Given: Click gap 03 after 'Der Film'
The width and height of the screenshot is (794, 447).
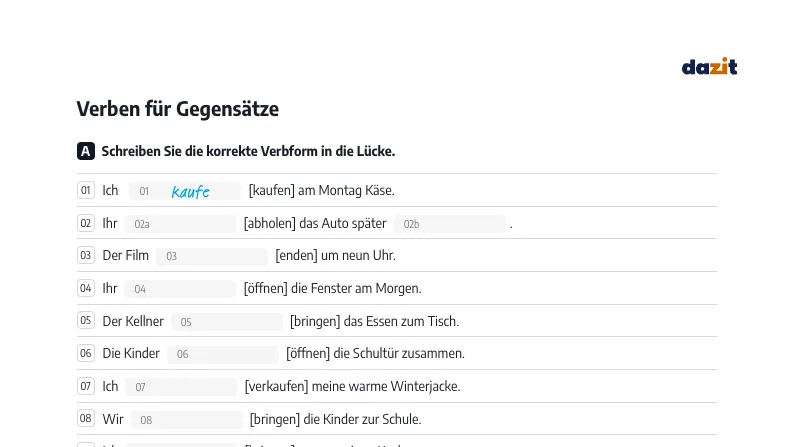Looking at the screenshot, I should 212,256.
